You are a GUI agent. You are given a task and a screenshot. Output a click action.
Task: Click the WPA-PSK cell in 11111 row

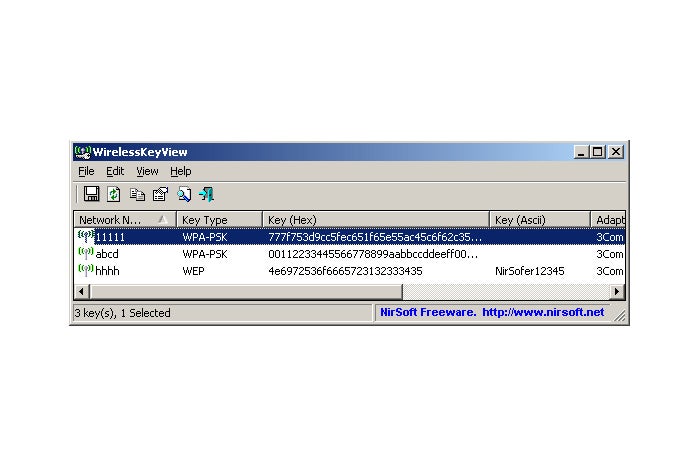point(205,237)
